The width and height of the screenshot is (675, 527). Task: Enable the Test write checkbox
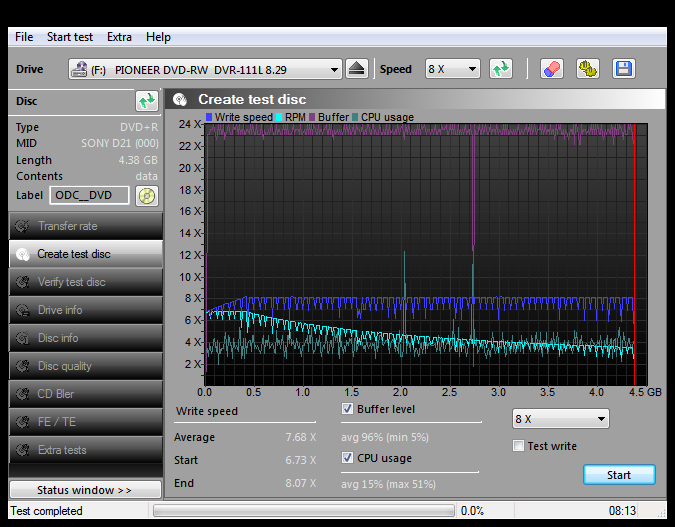click(x=519, y=446)
